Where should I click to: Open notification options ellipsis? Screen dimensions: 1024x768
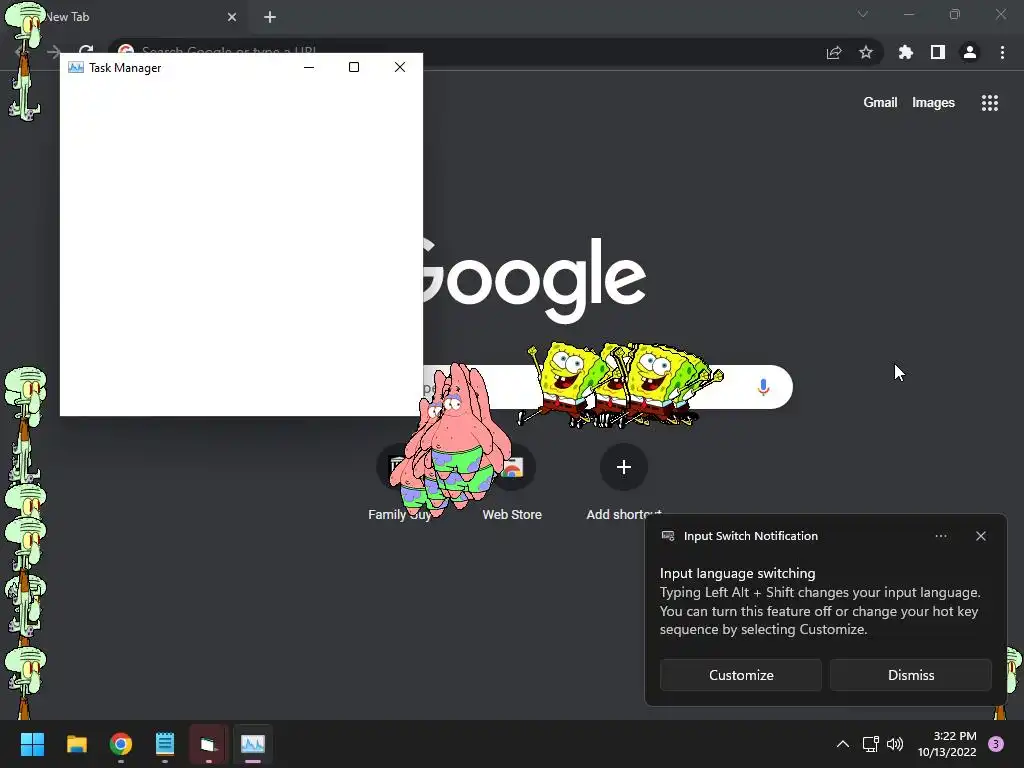[x=941, y=536]
